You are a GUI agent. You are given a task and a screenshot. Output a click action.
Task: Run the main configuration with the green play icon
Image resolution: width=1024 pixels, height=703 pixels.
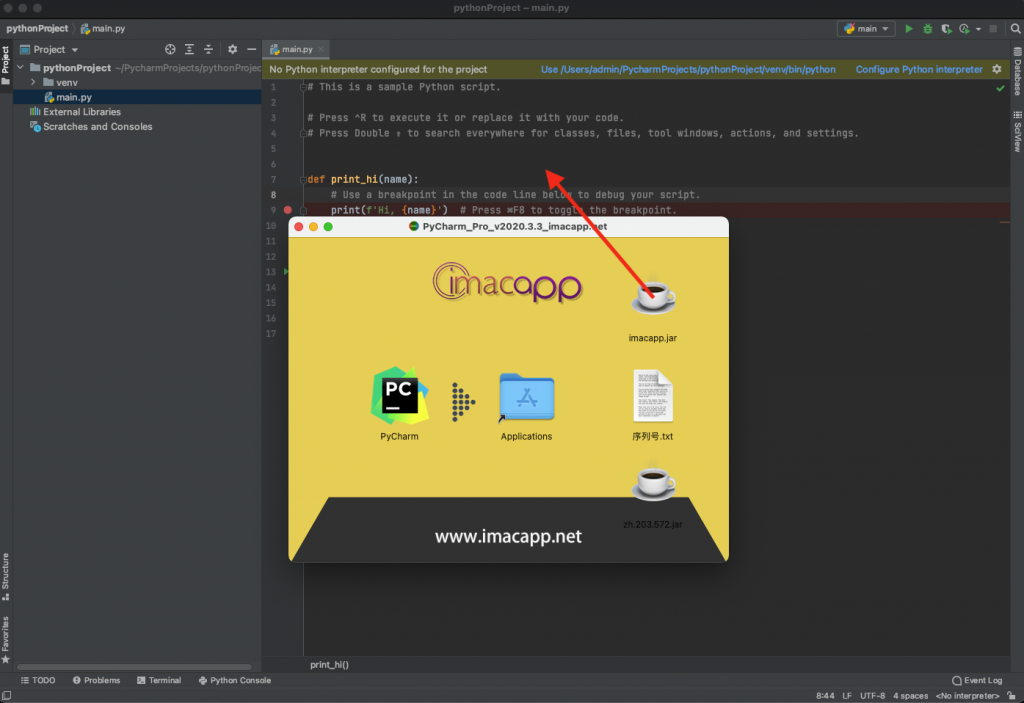point(908,29)
